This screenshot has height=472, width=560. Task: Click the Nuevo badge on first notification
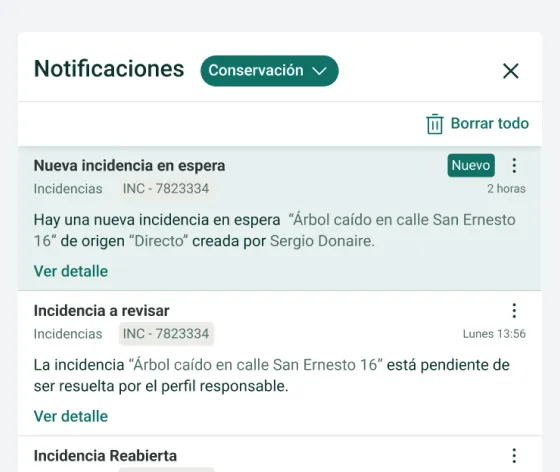pos(471,165)
